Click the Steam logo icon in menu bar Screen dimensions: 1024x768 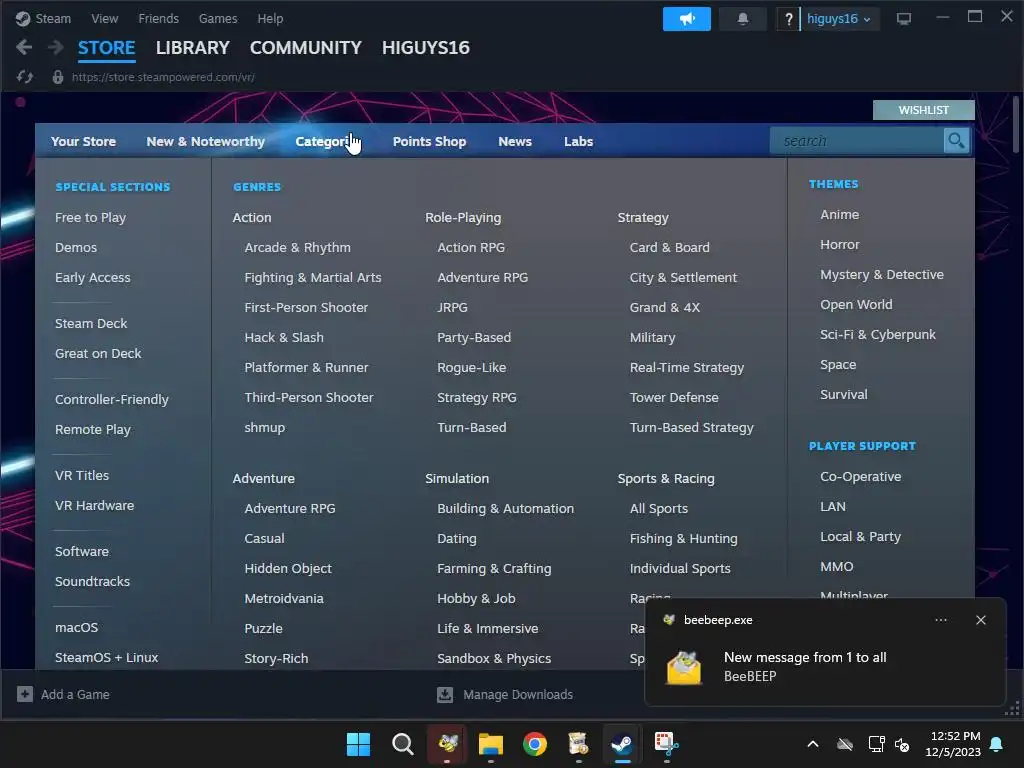[23, 18]
